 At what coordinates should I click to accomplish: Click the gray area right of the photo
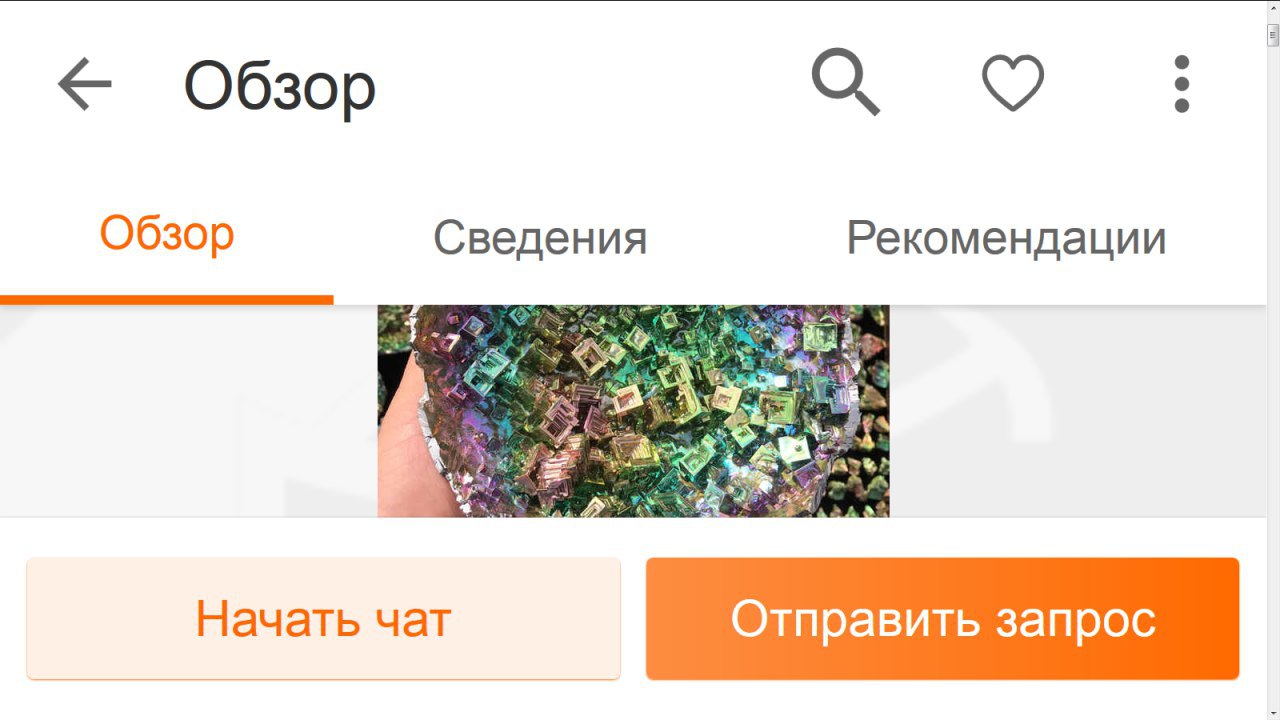[1077, 411]
